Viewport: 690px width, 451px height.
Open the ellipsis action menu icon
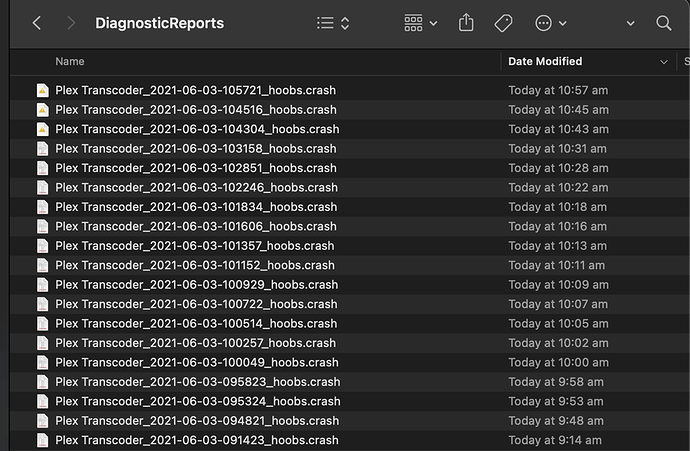click(x=543, y=23)
